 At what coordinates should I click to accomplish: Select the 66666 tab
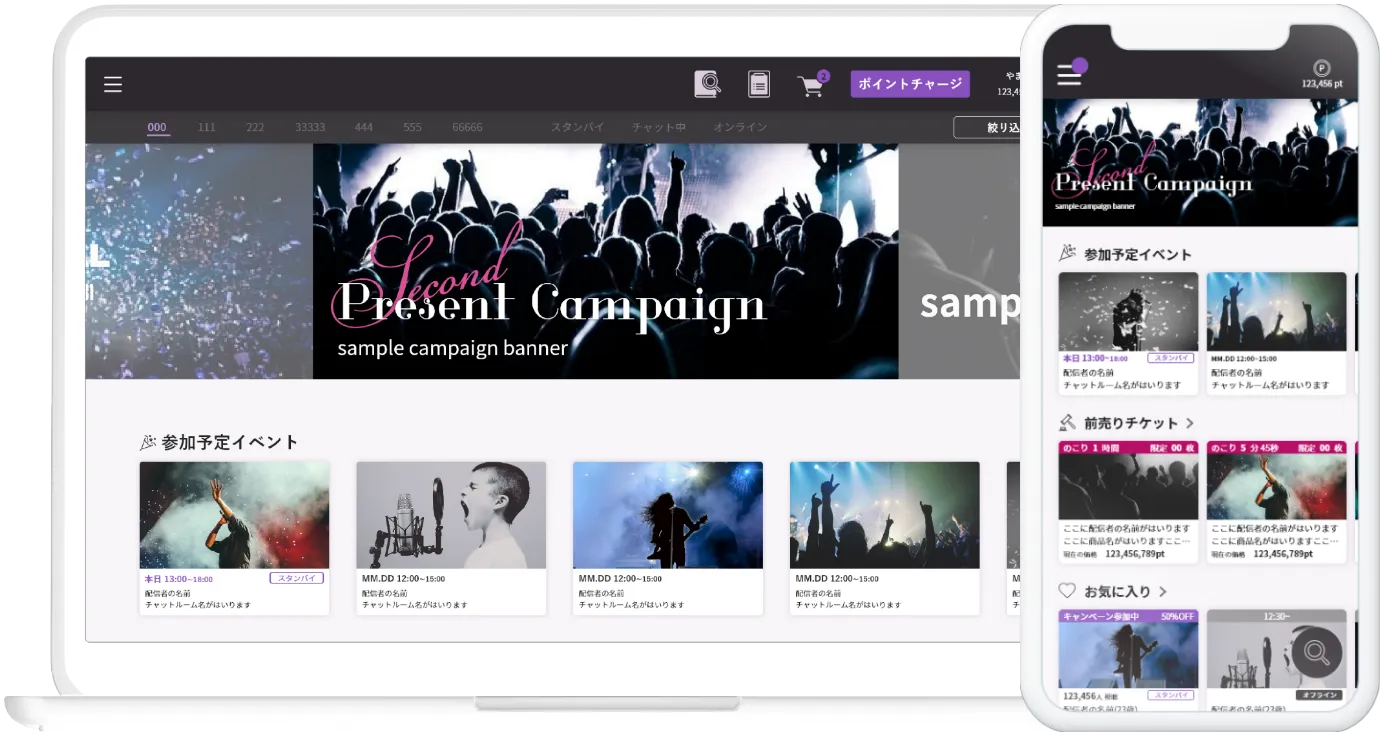point(467,127)
